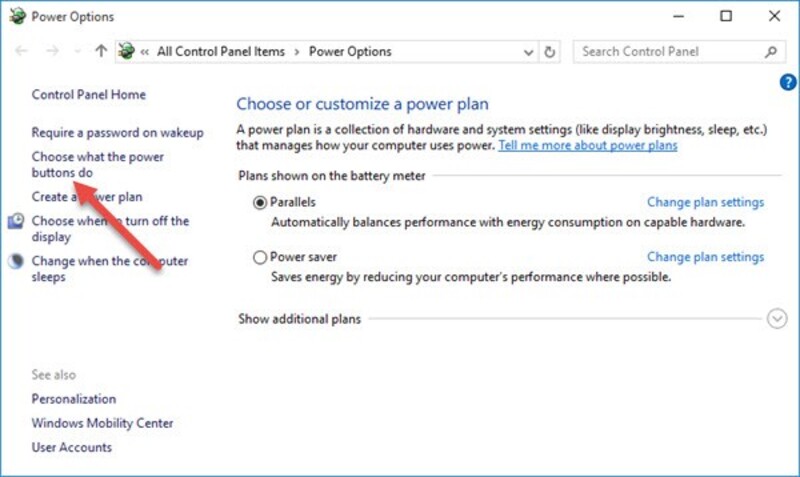
Task: Click the 'Plans shown on the battery meter' label
Action: tap(332, 176)
